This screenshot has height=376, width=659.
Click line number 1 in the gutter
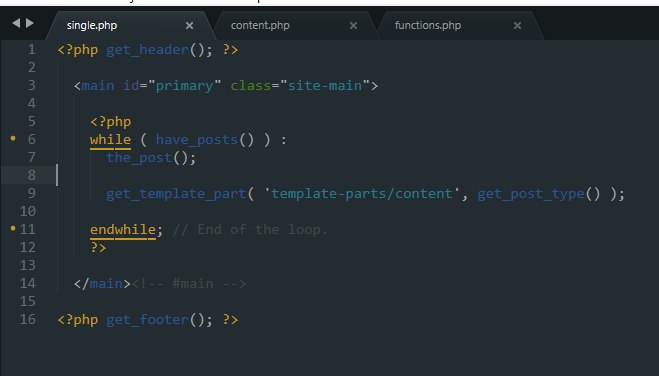[32, 50]
